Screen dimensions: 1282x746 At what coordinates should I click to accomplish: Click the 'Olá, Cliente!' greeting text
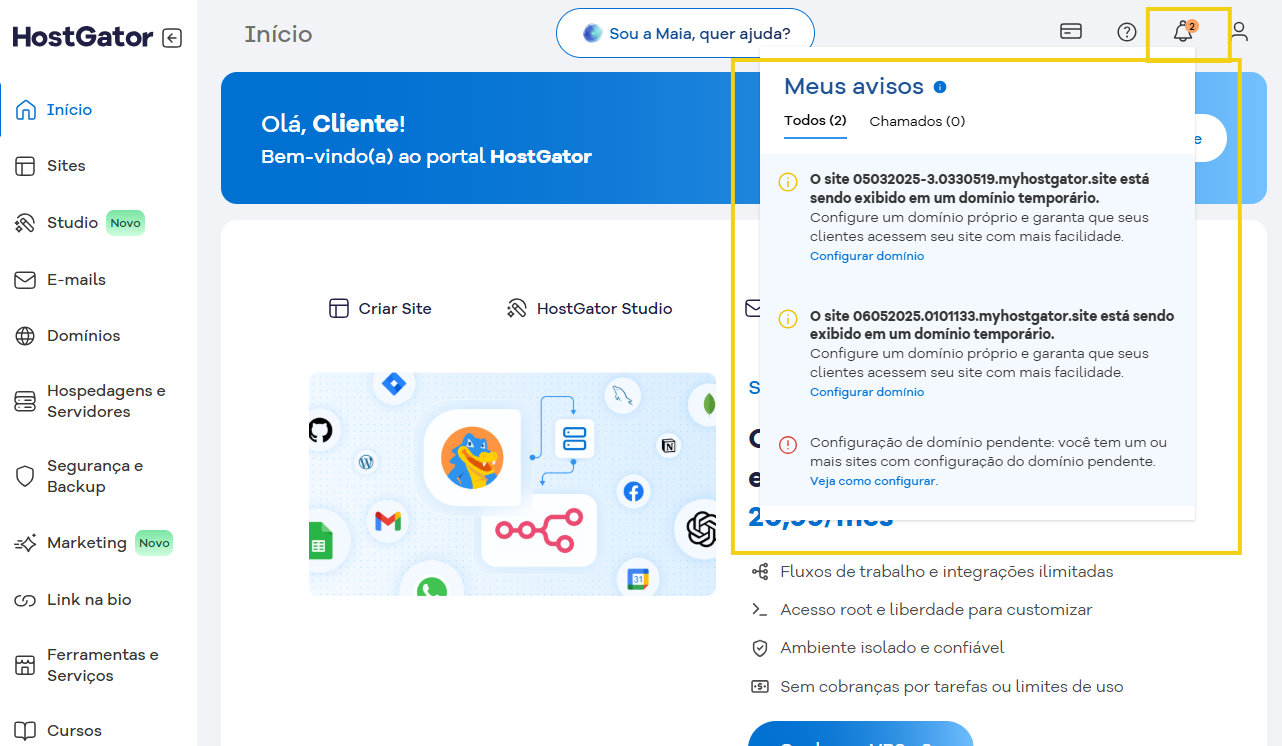click(333, 124)
